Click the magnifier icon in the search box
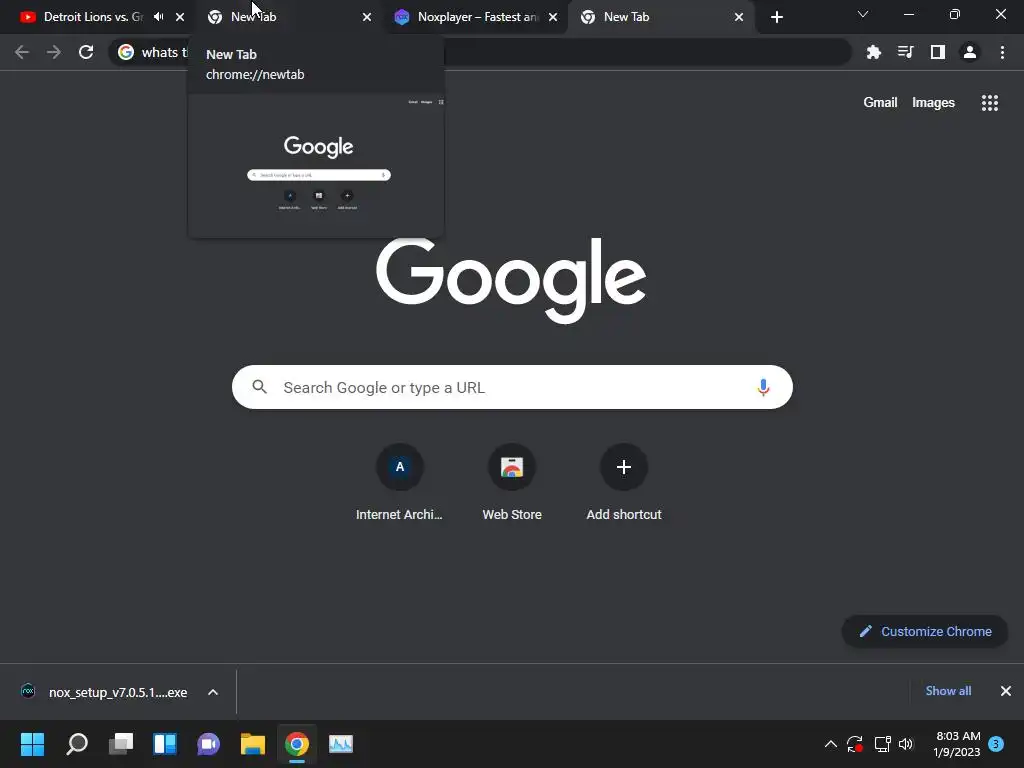 [259, 387]
